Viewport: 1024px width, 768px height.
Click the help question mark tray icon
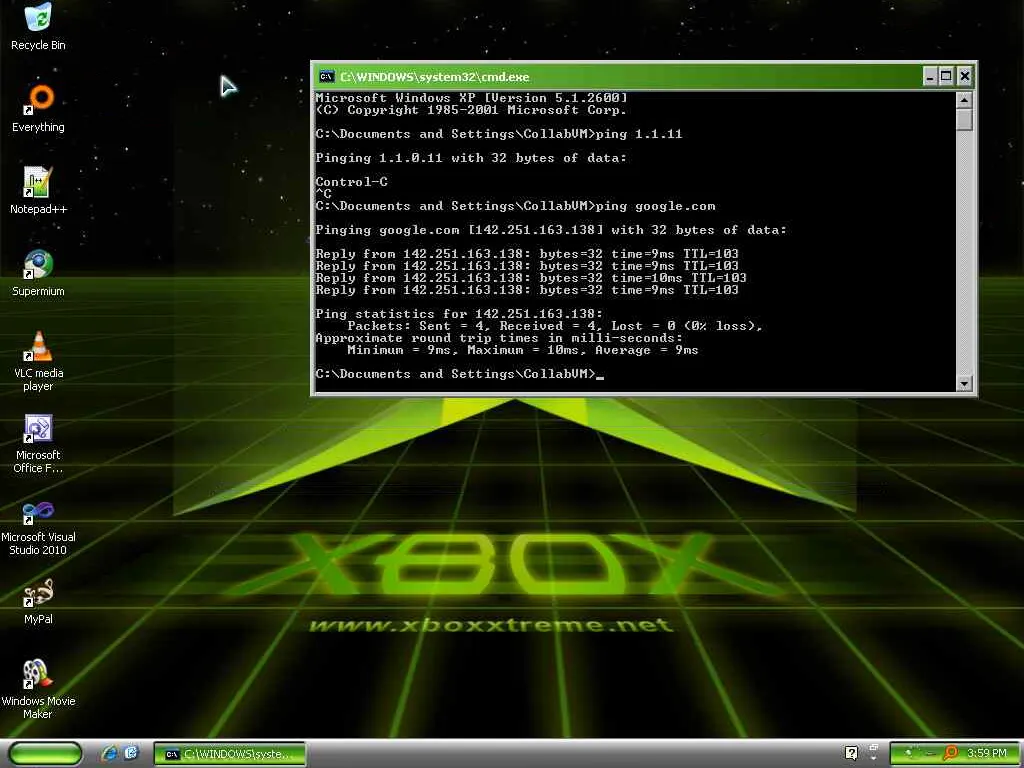851,753
